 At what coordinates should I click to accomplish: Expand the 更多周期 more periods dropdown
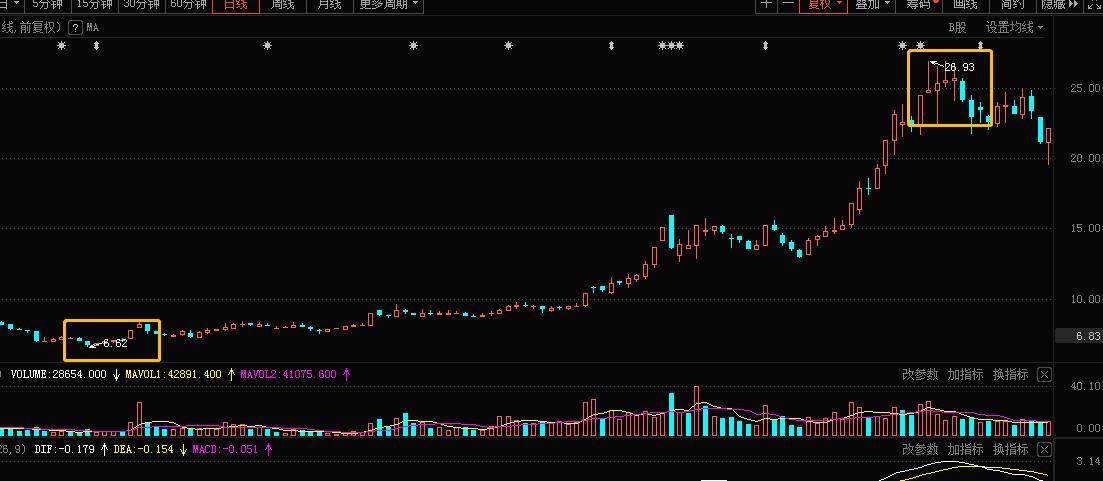(x=388, y=4)
